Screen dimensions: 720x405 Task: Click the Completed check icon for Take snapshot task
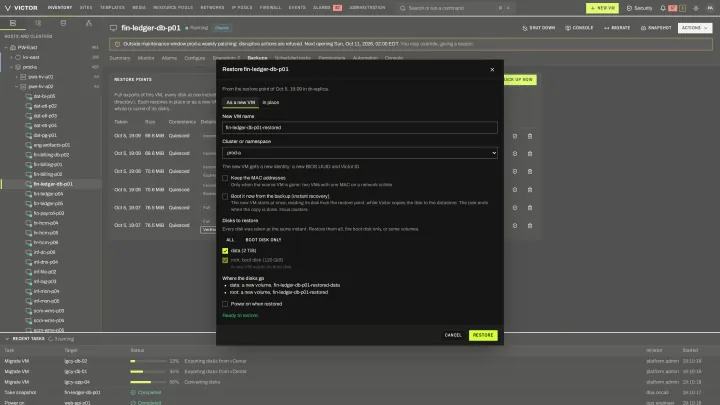tap(133, 393)
